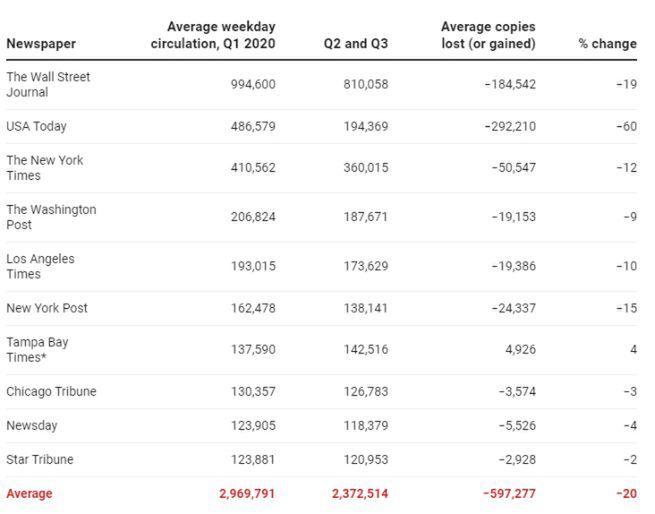The image size is (655, 514).
Task: Select the USA Today newspaper name
Action: pos(37,127)
